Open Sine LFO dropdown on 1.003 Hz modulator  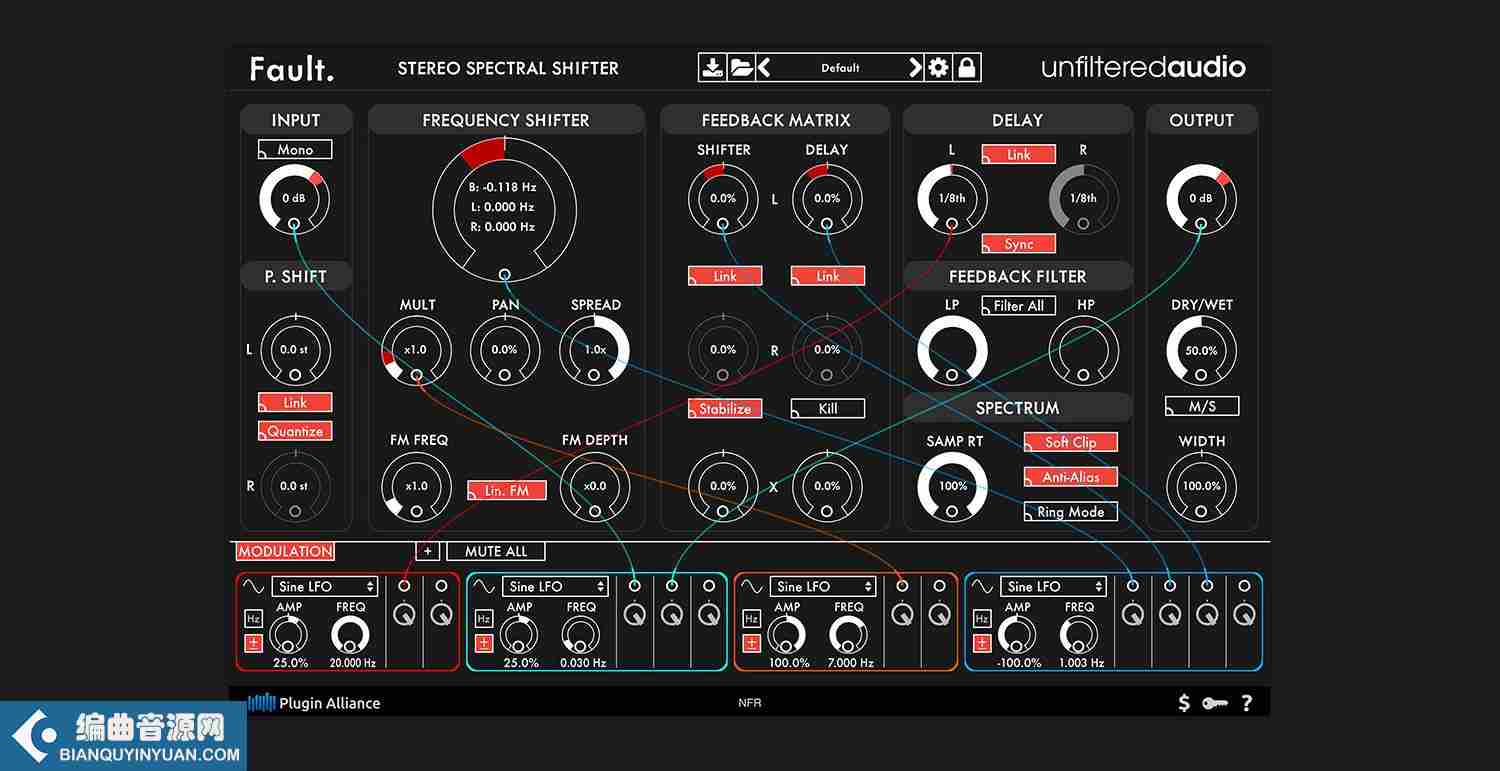click(1054, 586)
